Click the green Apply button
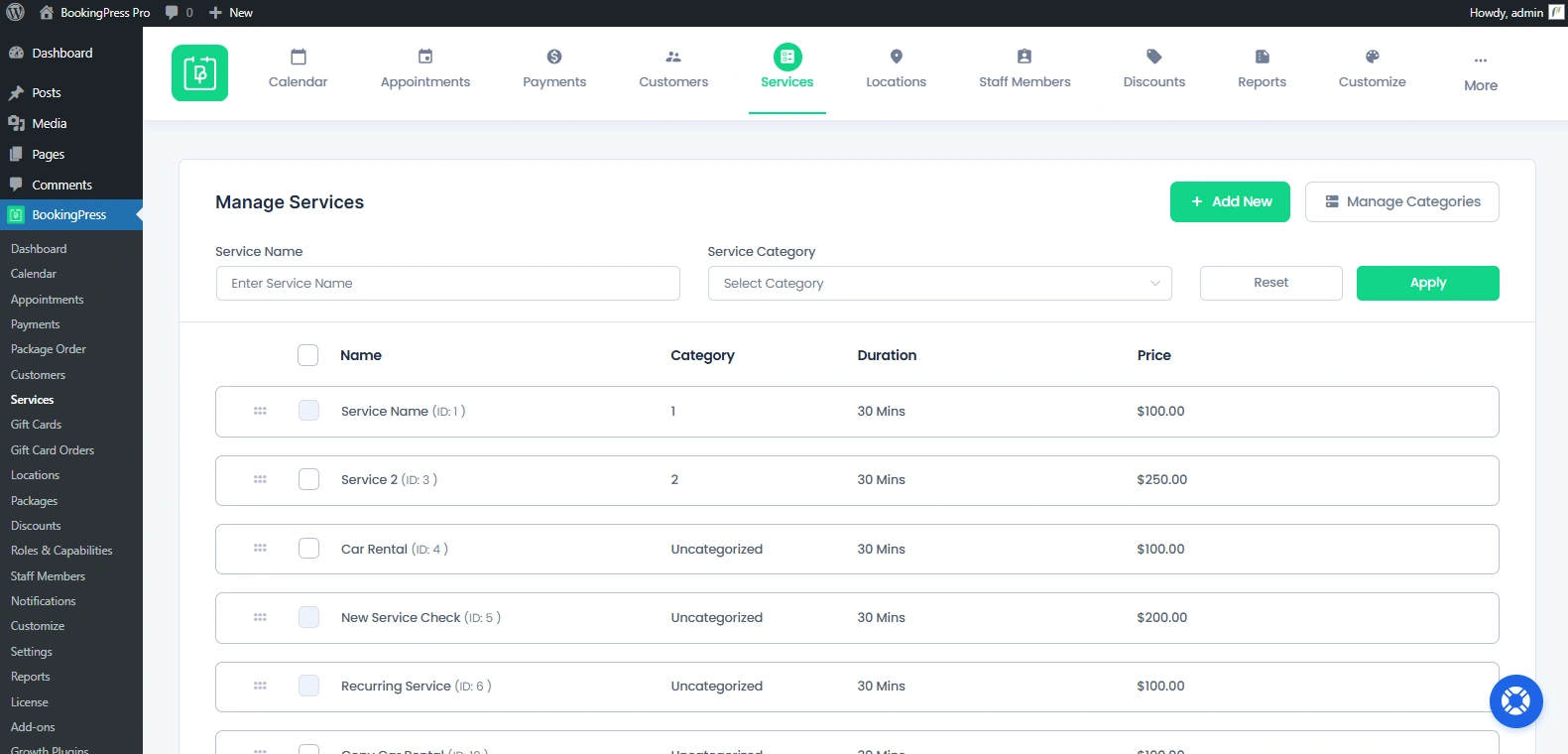This screenshot has width=1568, height=754. click(x=1428, y=283)
